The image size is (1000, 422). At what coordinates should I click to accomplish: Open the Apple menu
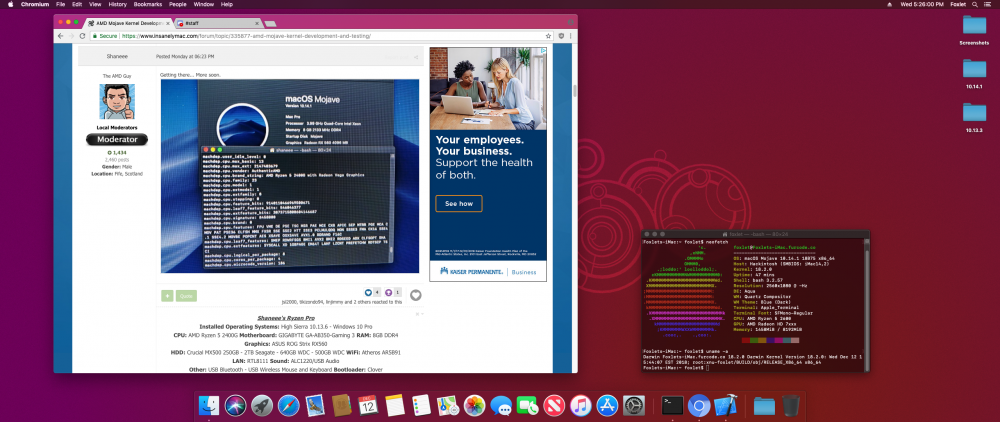pyautogui.click(x=10, y=4)
